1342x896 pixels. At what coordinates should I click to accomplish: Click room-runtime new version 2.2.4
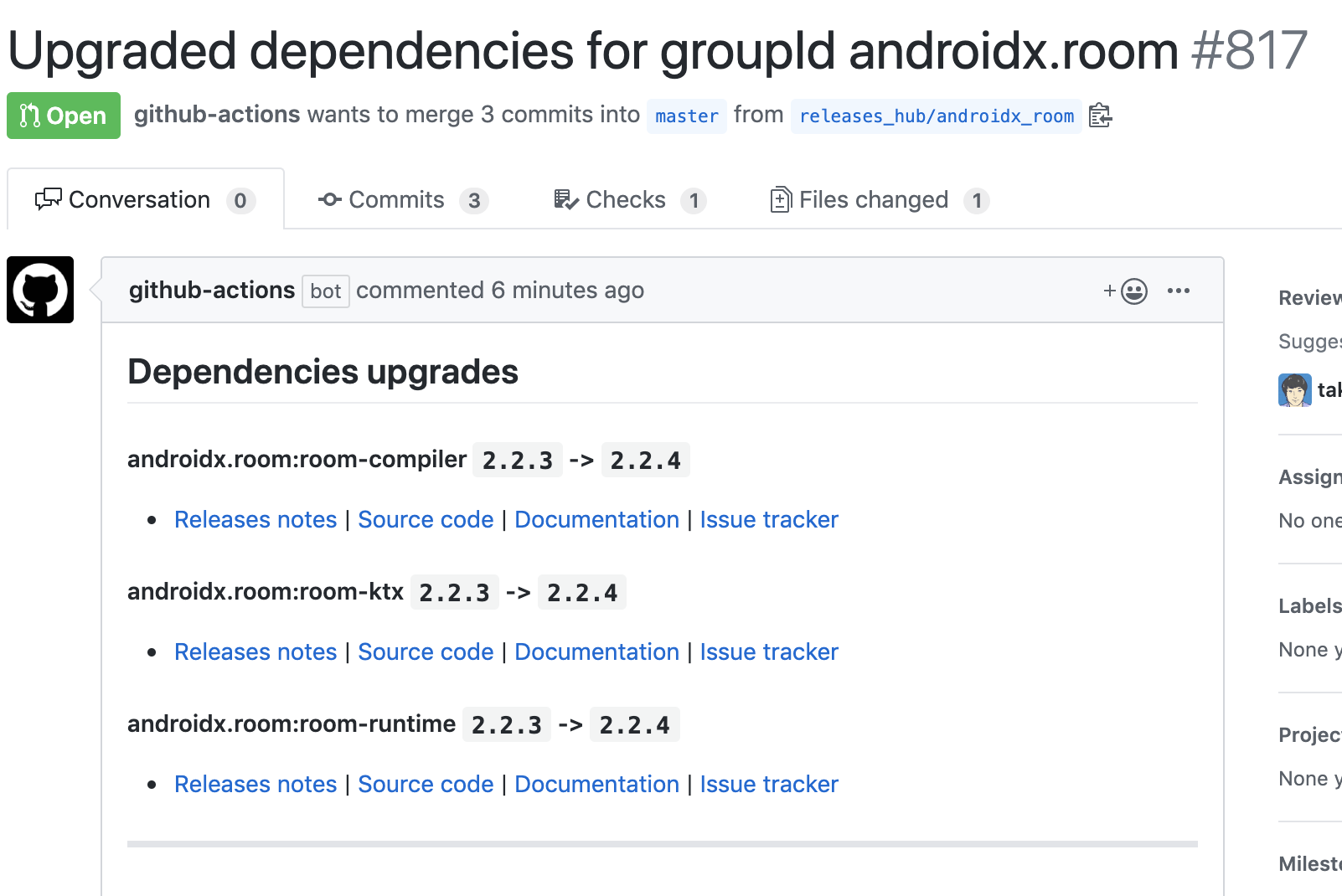[635, 724]
